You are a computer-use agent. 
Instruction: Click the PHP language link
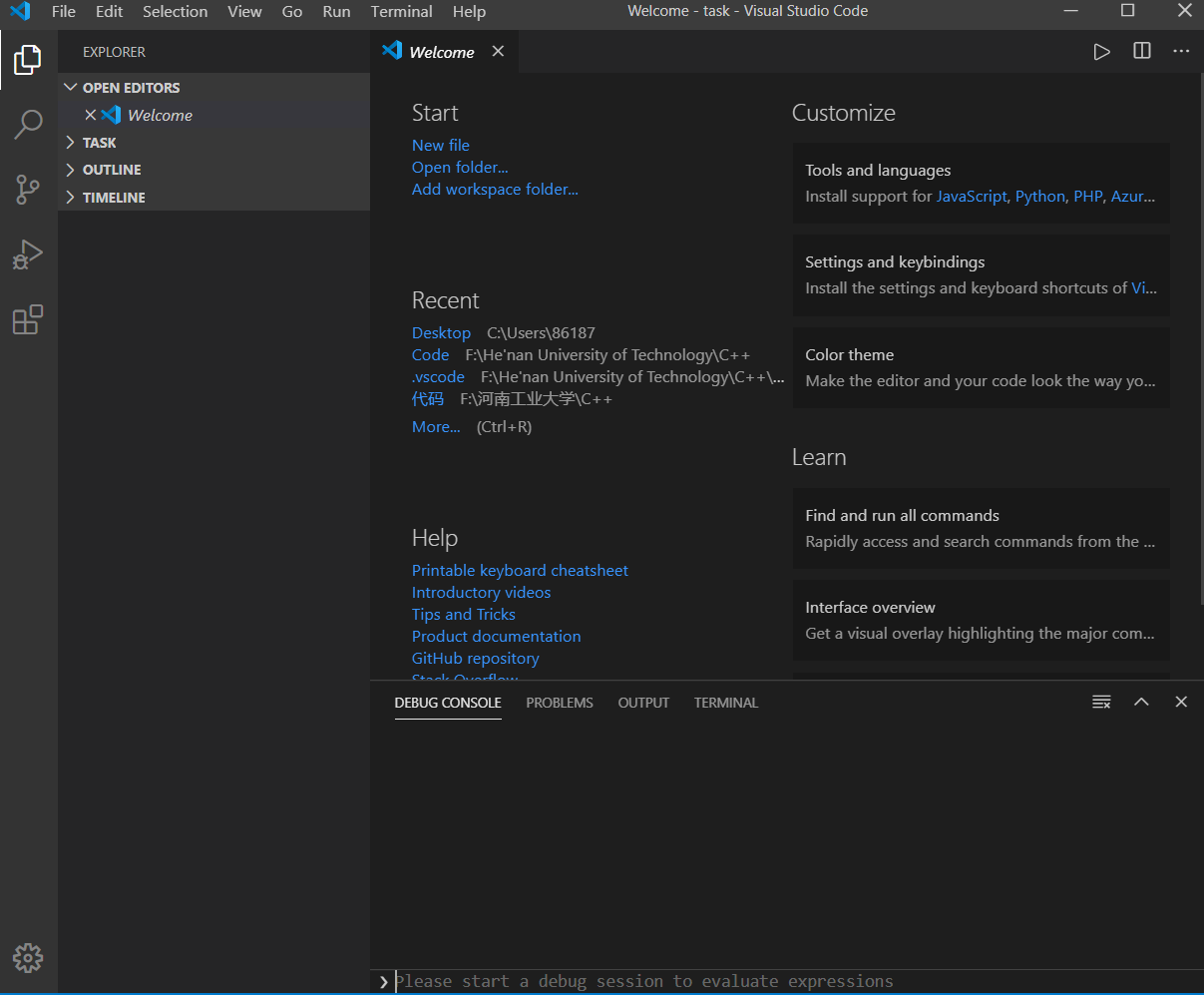1088,197
